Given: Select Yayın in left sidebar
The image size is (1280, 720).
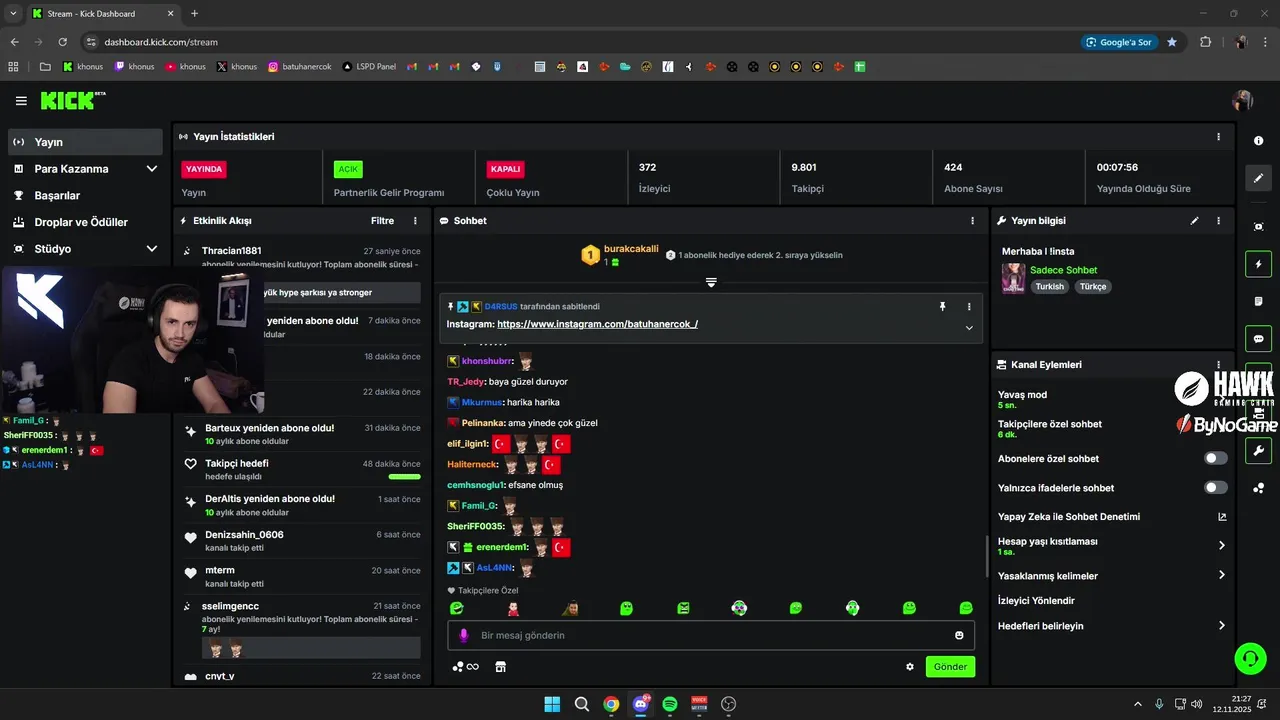Looking at the screenshot, I should 85,142.
